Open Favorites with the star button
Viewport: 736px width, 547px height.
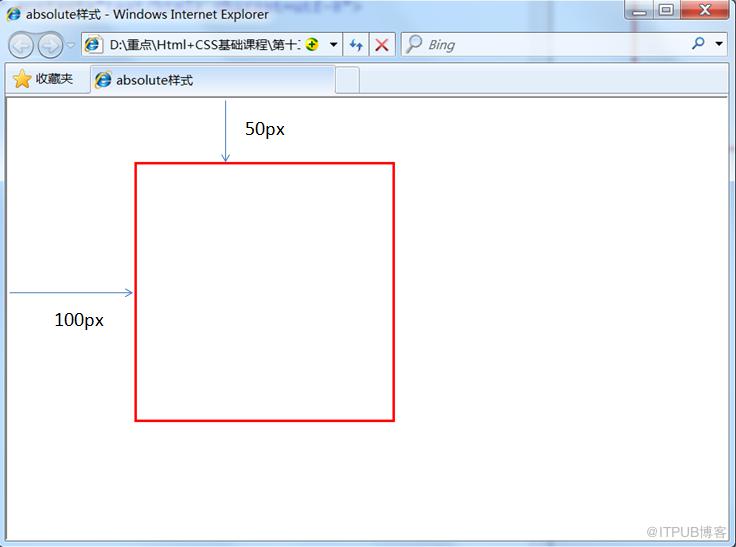(43, 79)
